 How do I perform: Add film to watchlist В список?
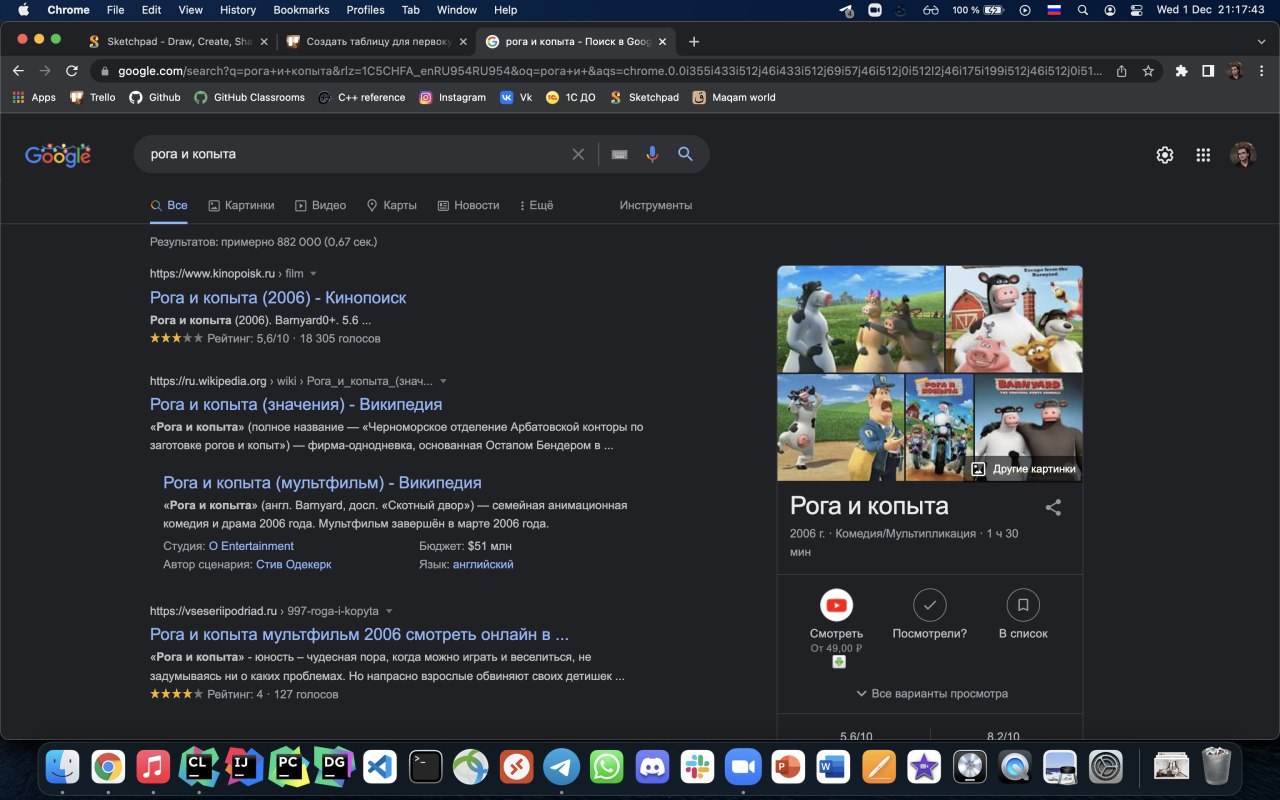1023,605
